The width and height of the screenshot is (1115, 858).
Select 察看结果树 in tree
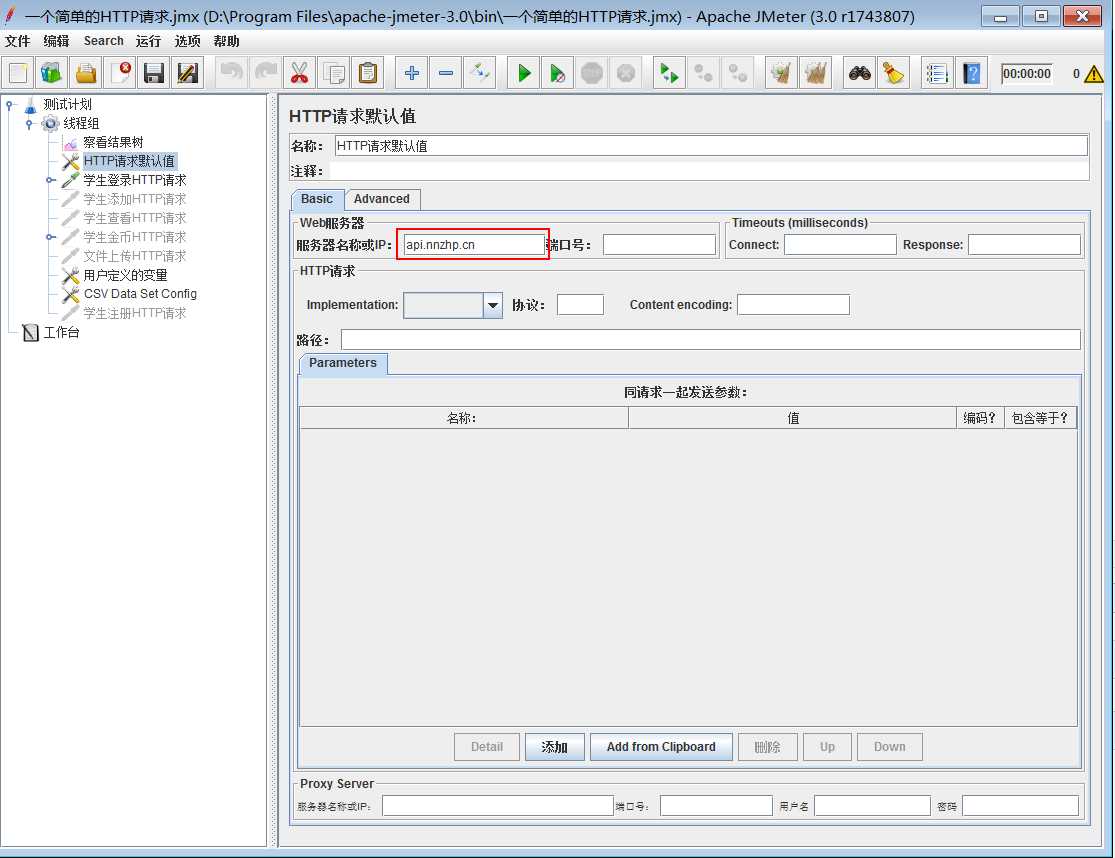[x=113, y=143]
